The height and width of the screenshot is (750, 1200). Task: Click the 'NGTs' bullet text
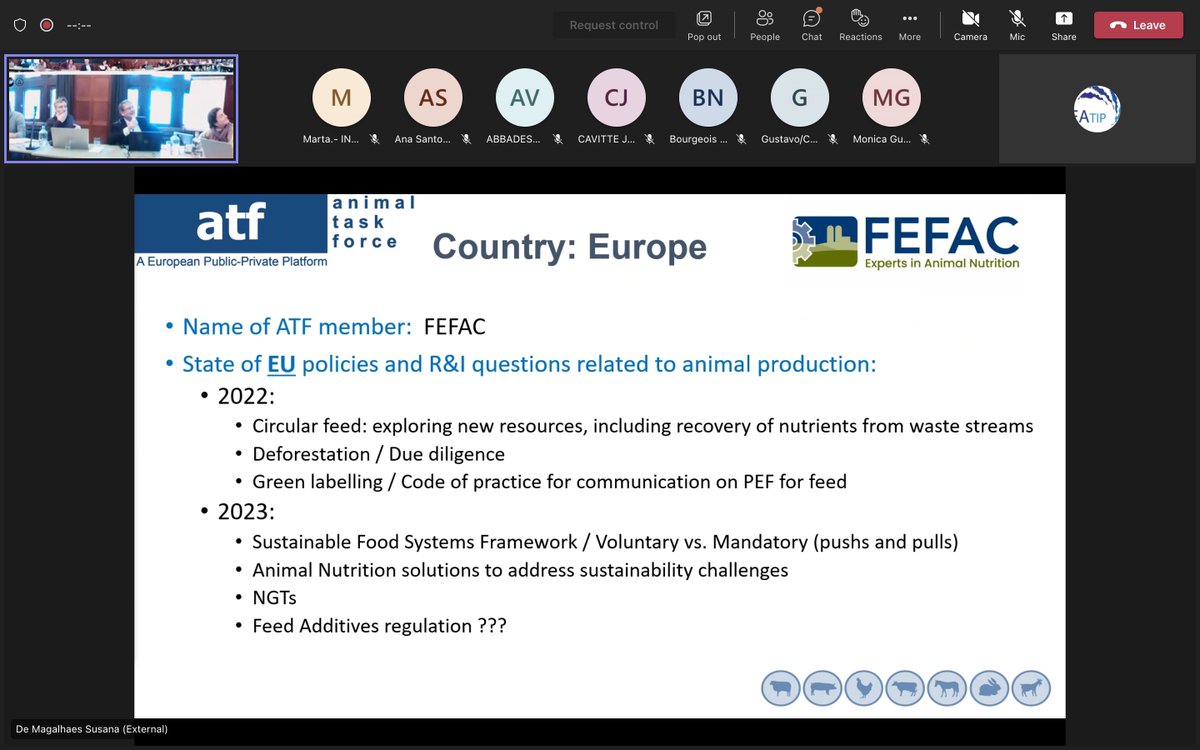coord(277,598)
